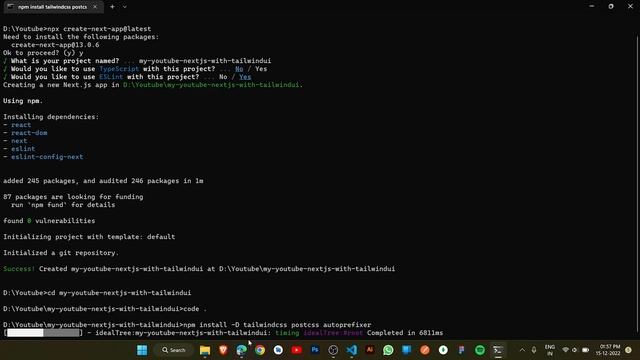Click the 'Using npm.' line
Image resolution: width=640 pixels, height=360 pixels.
(23, 101)
